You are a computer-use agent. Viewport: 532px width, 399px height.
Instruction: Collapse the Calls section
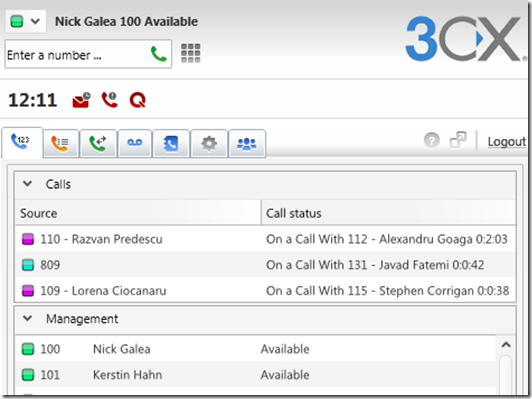click(x=27, y=184)
